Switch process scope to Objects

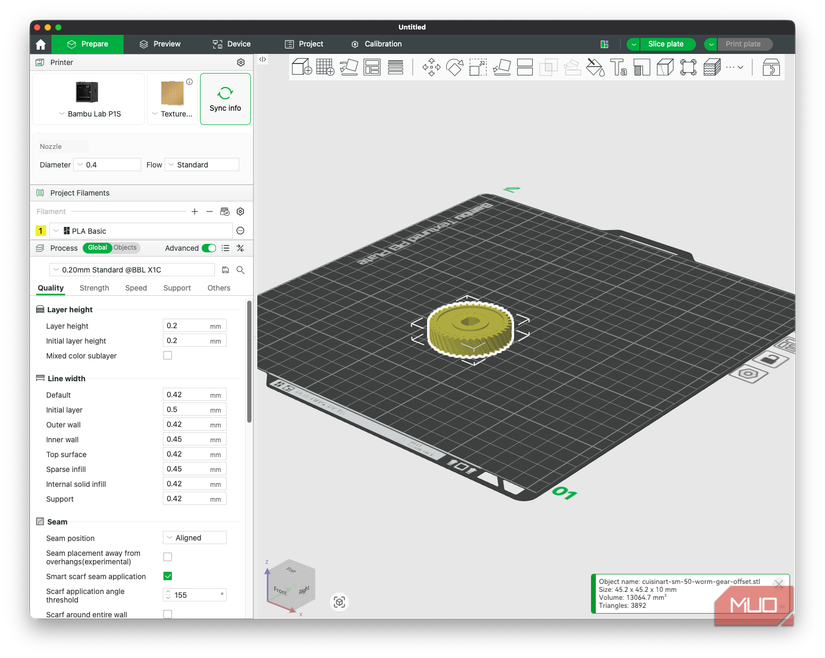125,248
